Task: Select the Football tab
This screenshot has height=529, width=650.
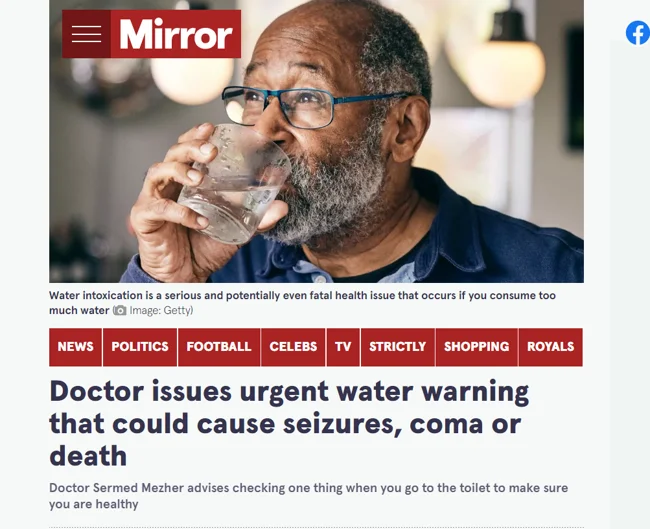Action: pos(219,347)
